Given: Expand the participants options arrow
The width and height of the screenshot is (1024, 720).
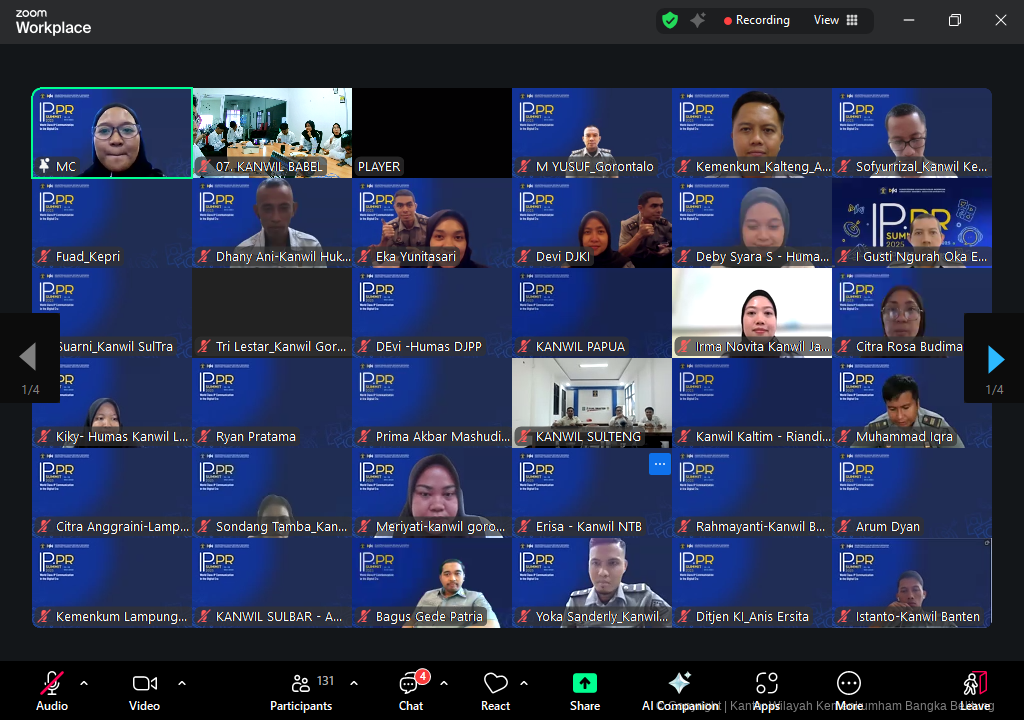Looking at the screenshot, I should tap(354, 683).
